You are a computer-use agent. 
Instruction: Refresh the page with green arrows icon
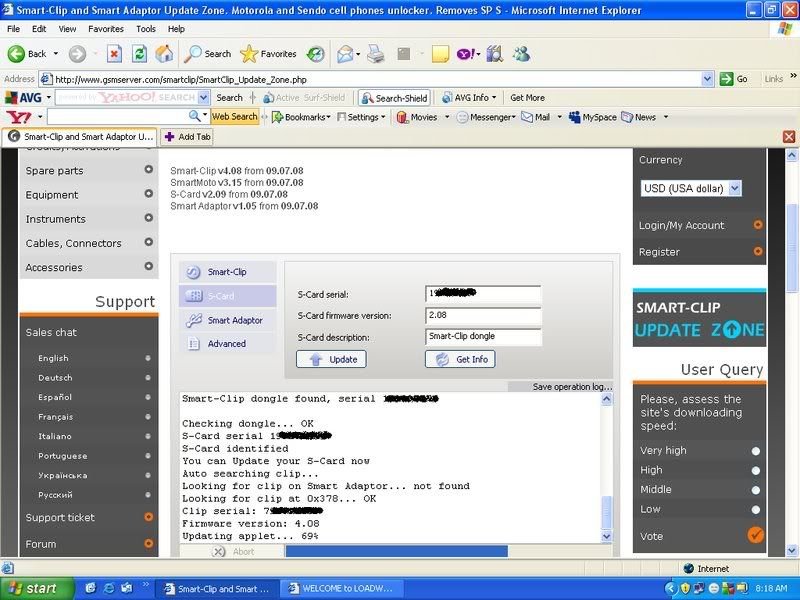[x=139, y=54]
